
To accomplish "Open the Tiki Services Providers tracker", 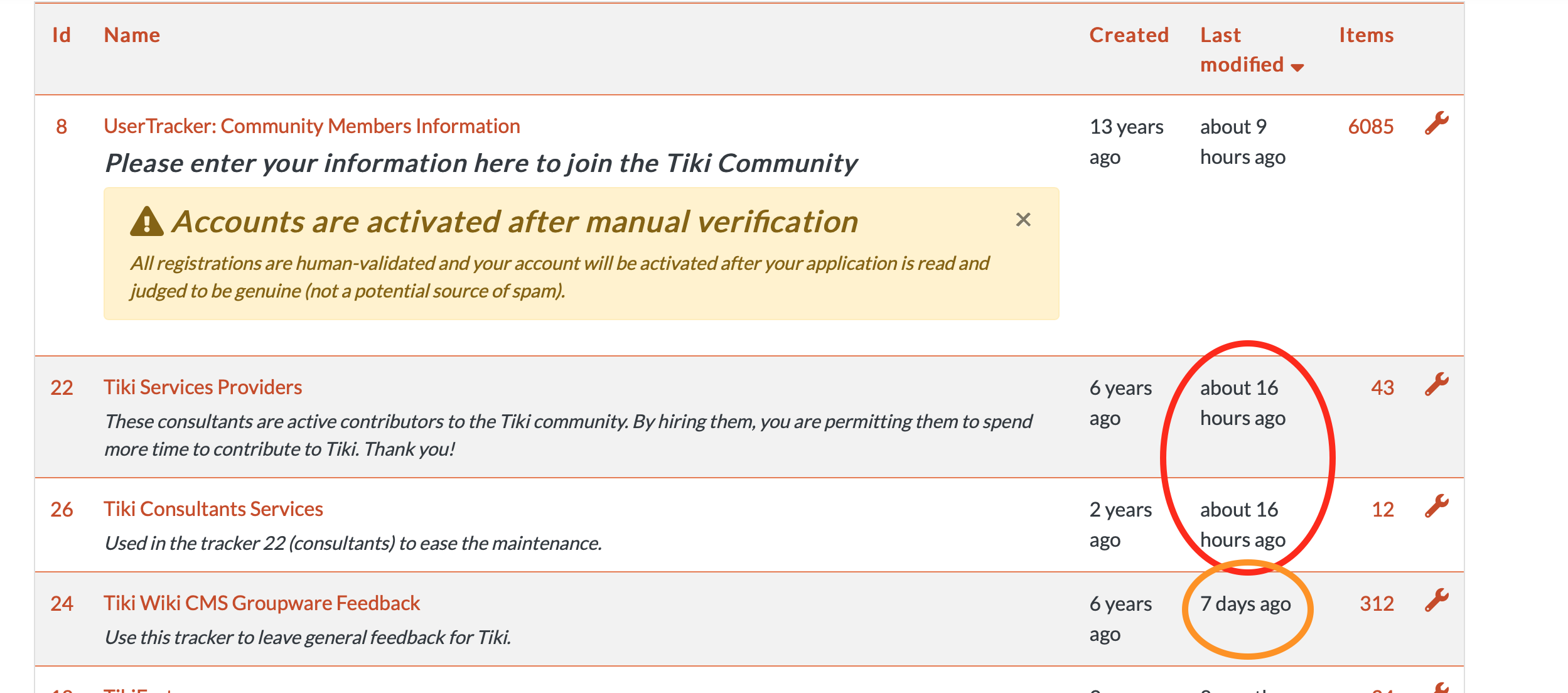I will coord(203,387).
